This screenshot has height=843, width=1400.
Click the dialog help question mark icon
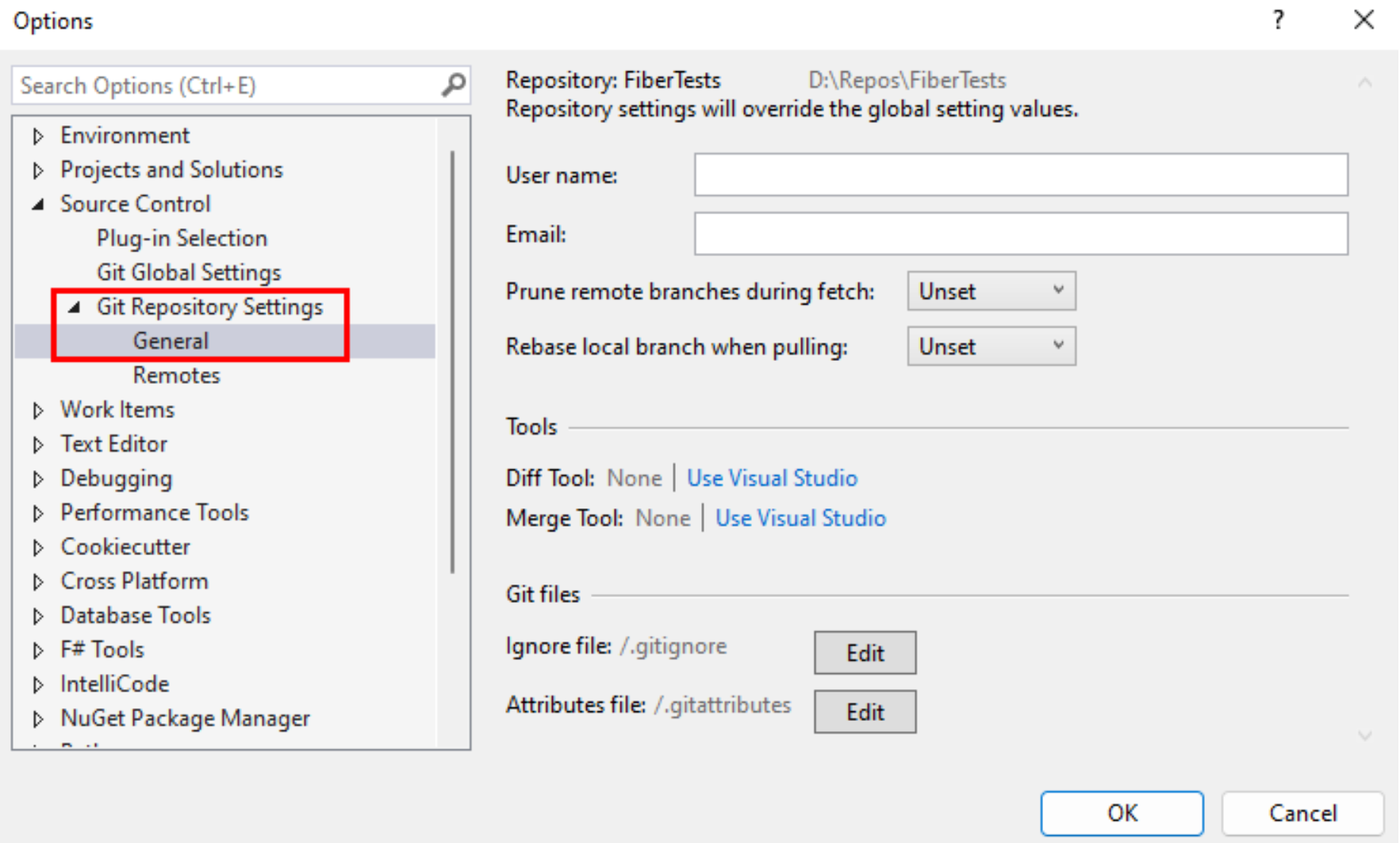1278,21
